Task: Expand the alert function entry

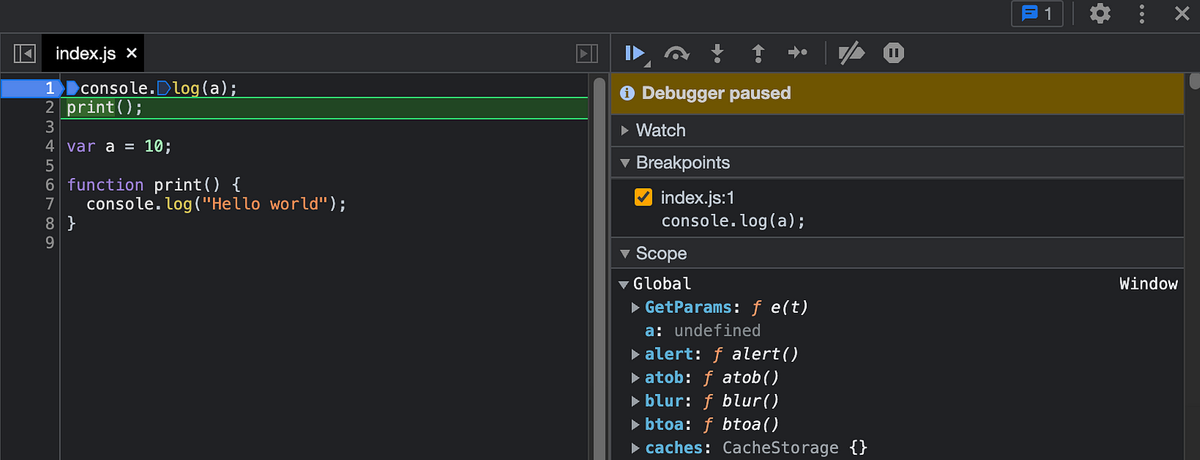Action: 636,354
